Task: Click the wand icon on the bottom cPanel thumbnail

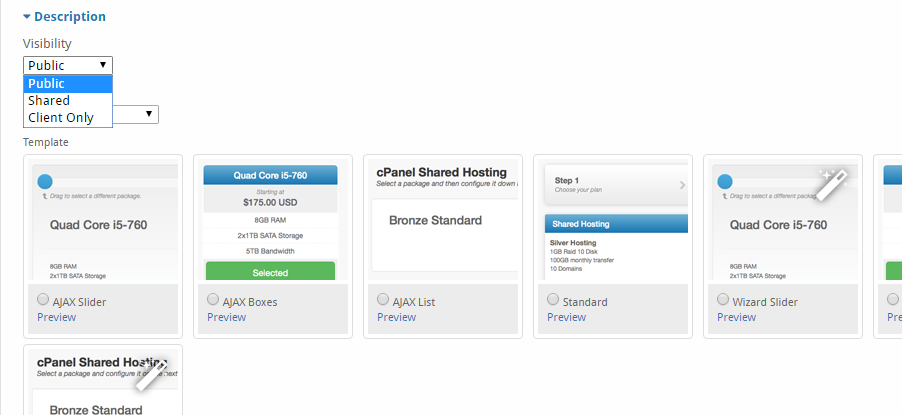Action: pyautogui.click(x=152, y=375)
